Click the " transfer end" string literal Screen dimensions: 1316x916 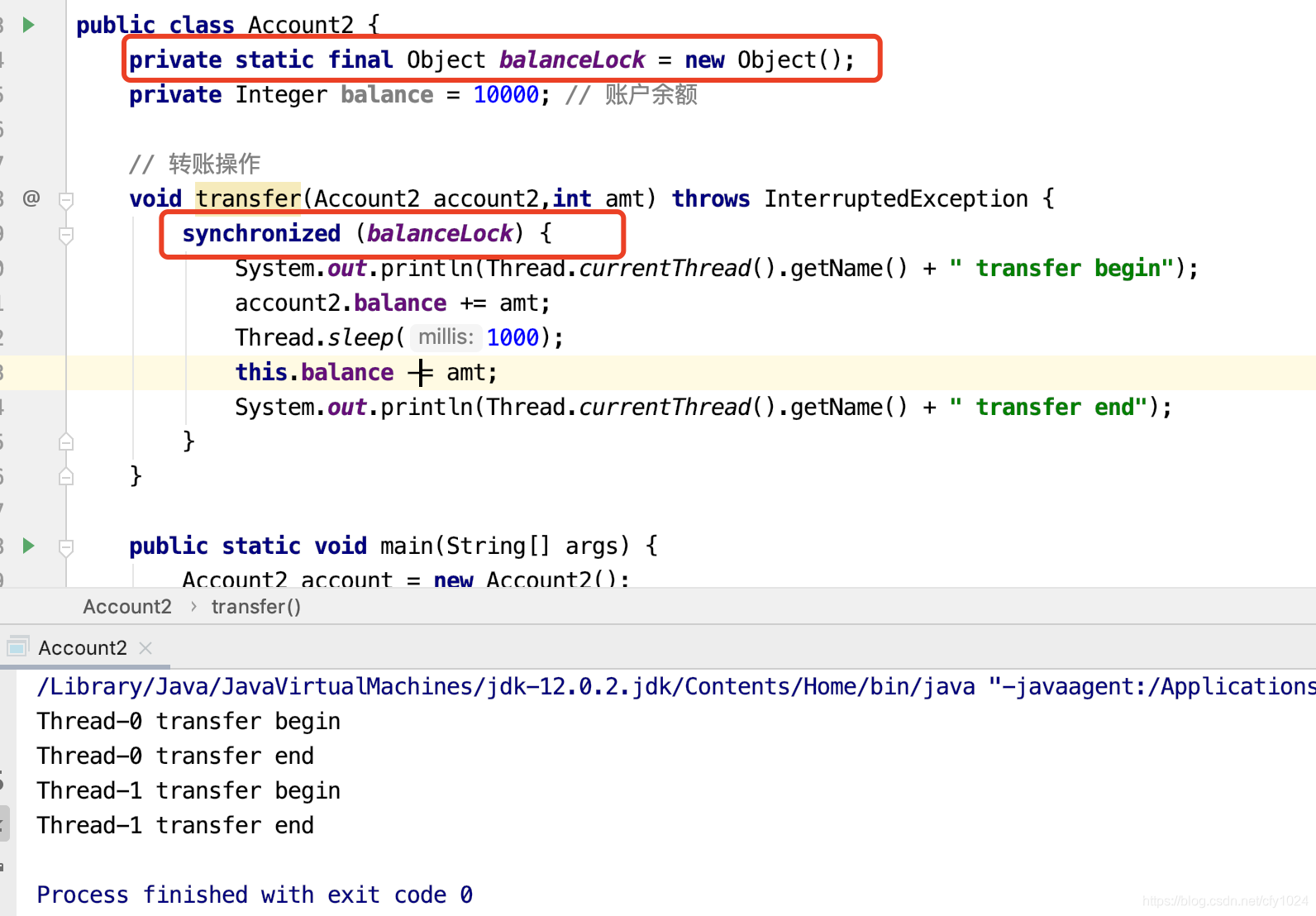click(1049, 407)
